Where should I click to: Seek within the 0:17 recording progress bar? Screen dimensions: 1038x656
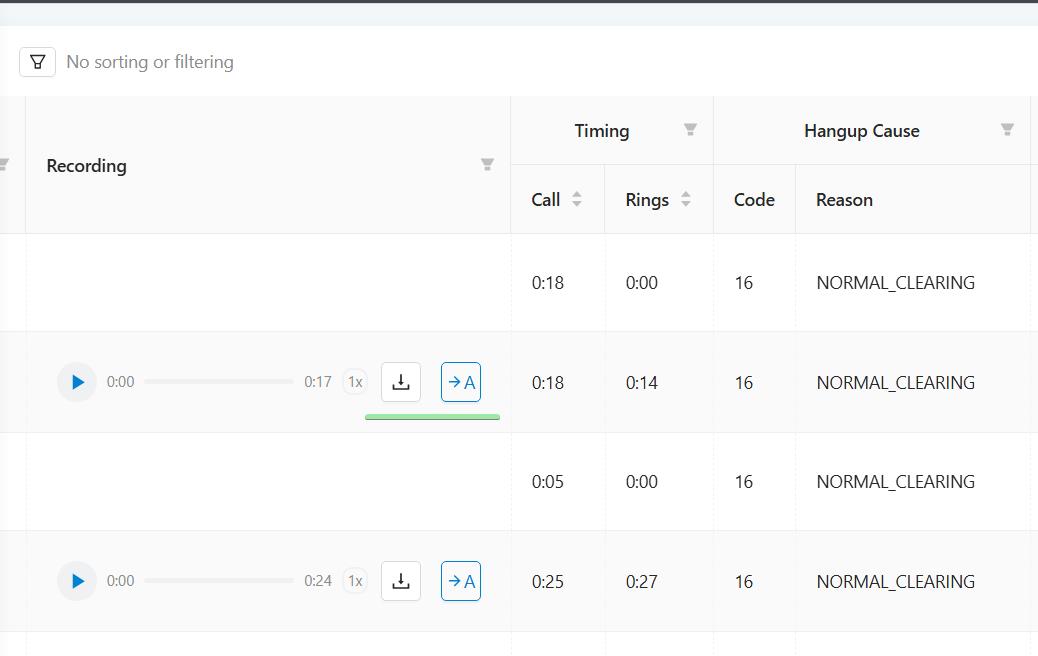[x=219, y=382]
